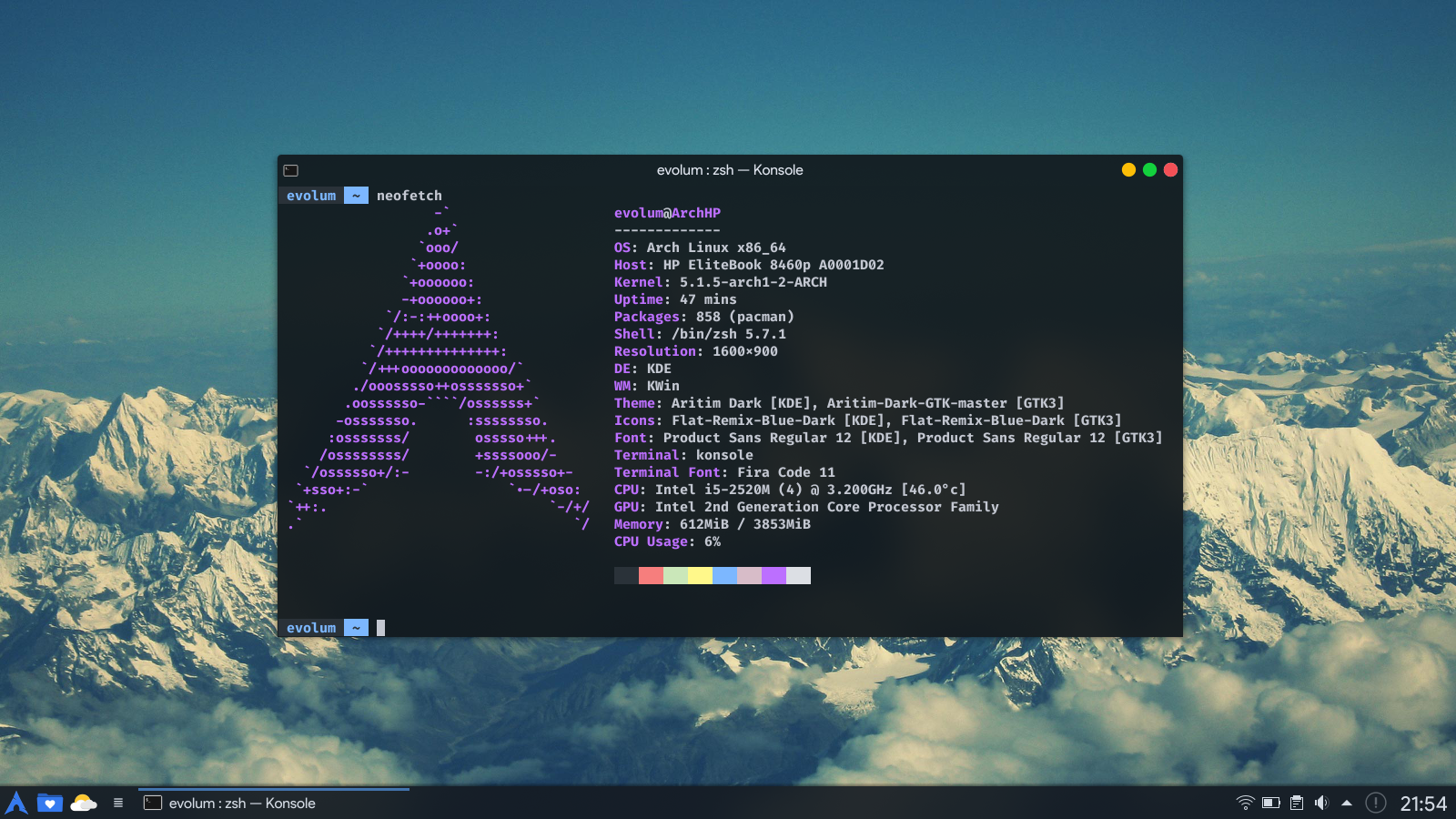Click the 21:54 clock
1456x819 pixels.
(x=1423, y=804)
